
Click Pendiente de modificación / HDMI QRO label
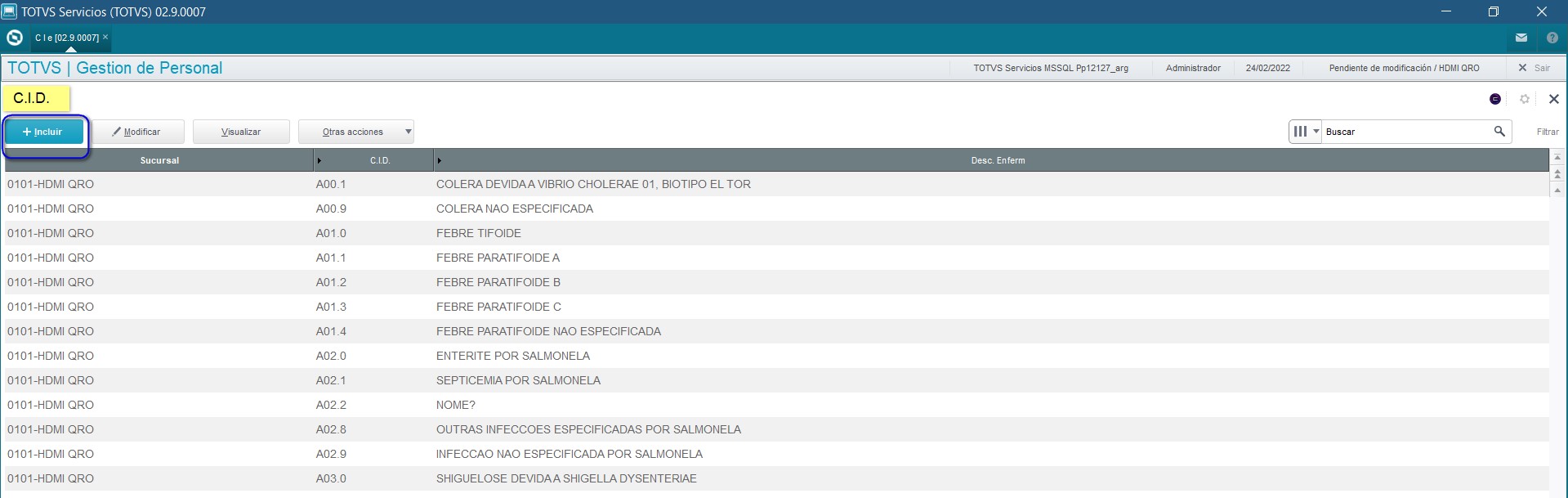click(x=1404, y=68)
